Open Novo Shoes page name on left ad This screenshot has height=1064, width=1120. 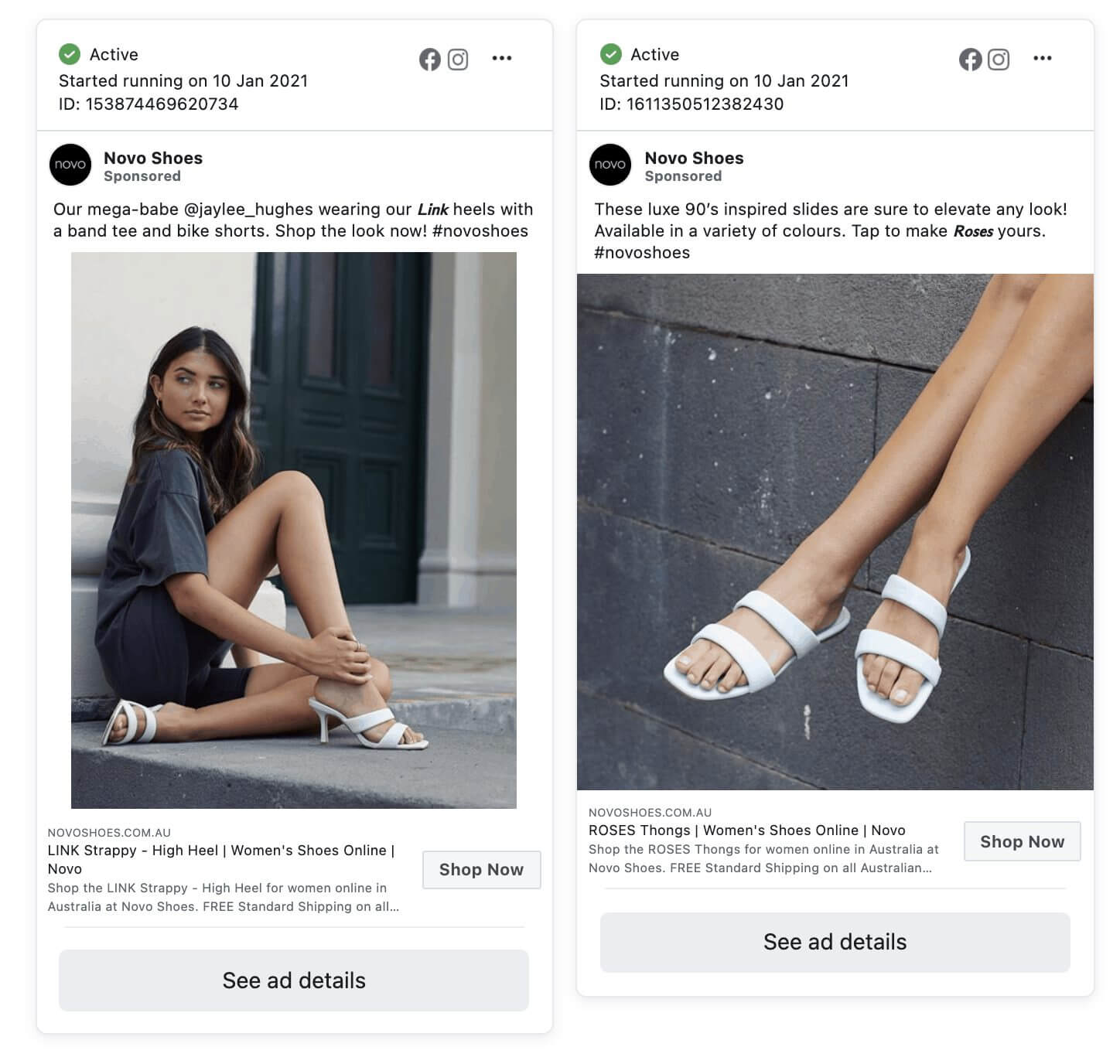point(153,158)
